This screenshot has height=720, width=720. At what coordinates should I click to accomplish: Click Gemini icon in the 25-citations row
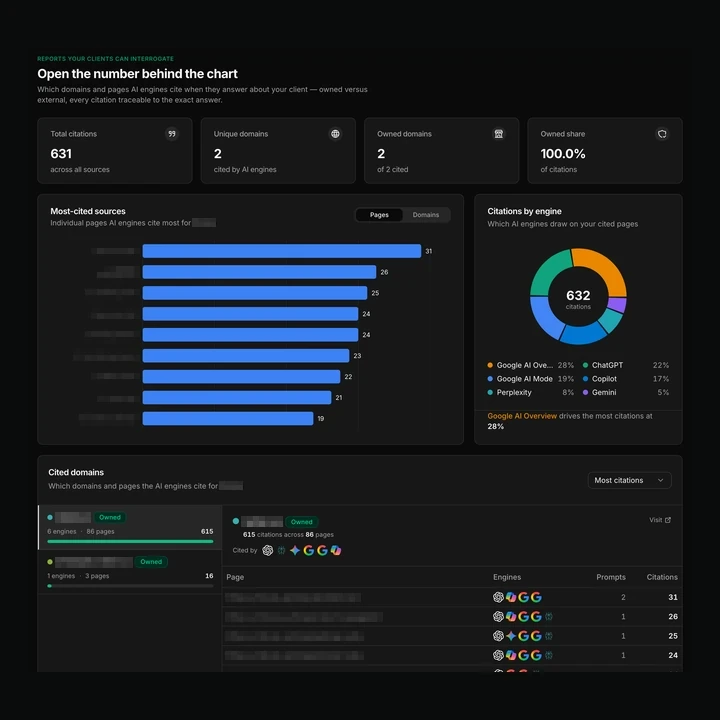point(511,636)
